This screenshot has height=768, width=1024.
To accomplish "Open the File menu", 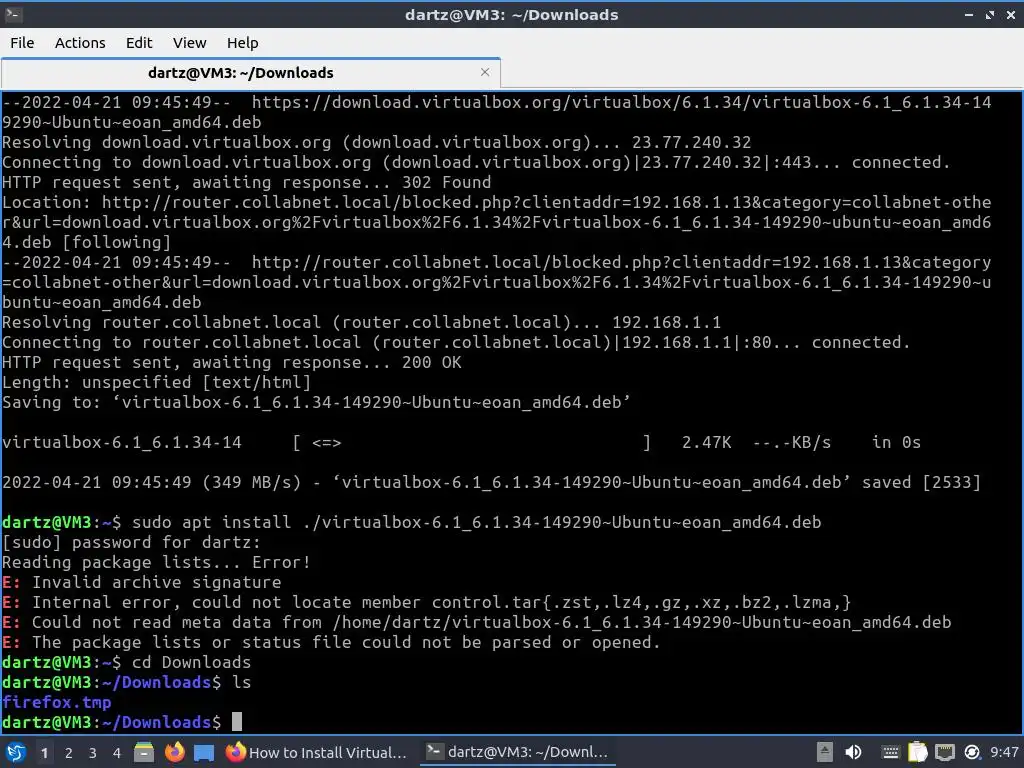I will [x=22, y=42].
